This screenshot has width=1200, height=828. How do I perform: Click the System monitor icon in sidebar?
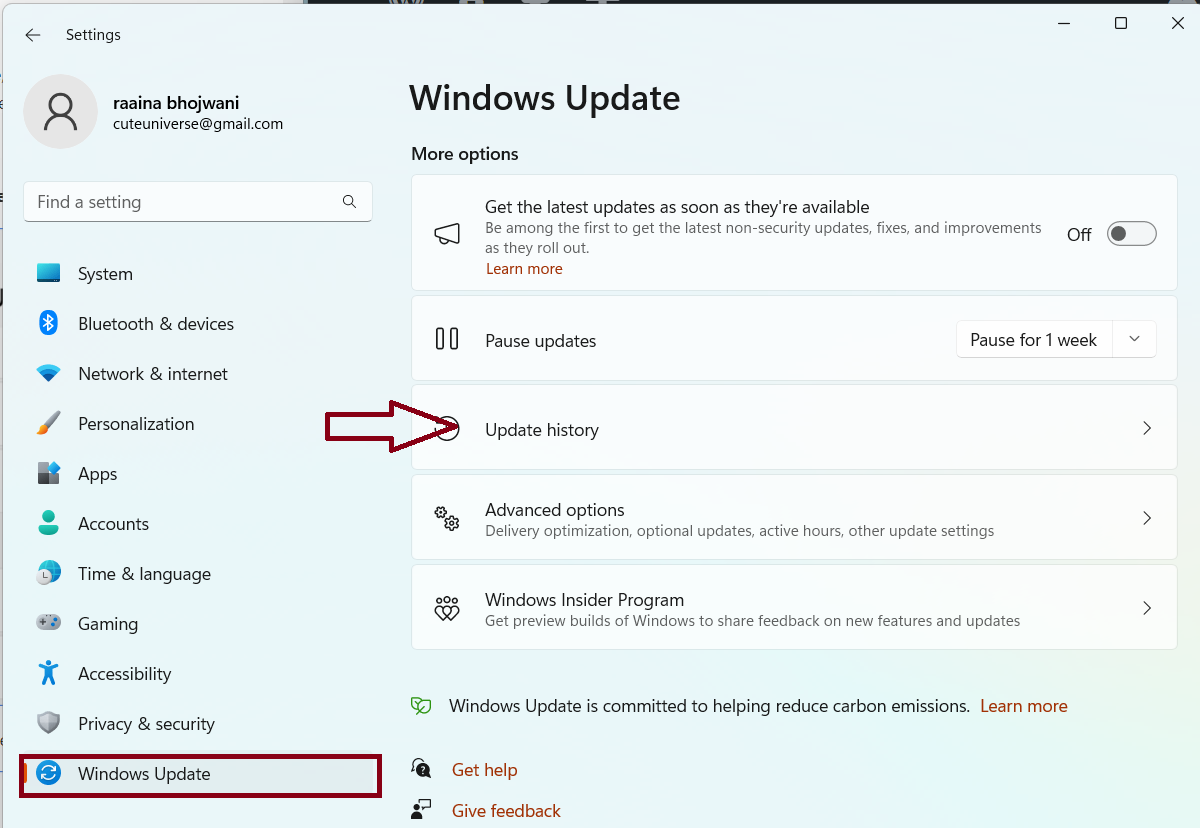pos(49,273)
